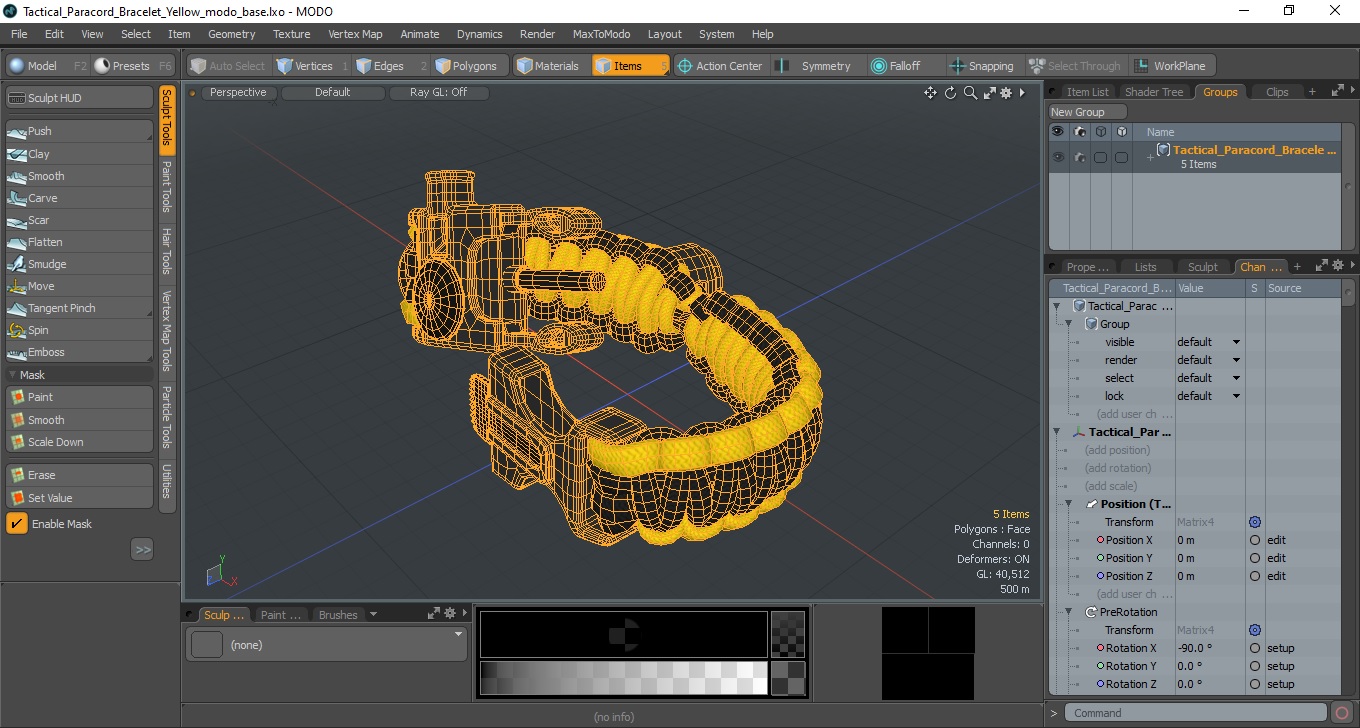Screen dimensions: 1360x728
Task: Switch to Materials selection mode
Action: point(549,66)
